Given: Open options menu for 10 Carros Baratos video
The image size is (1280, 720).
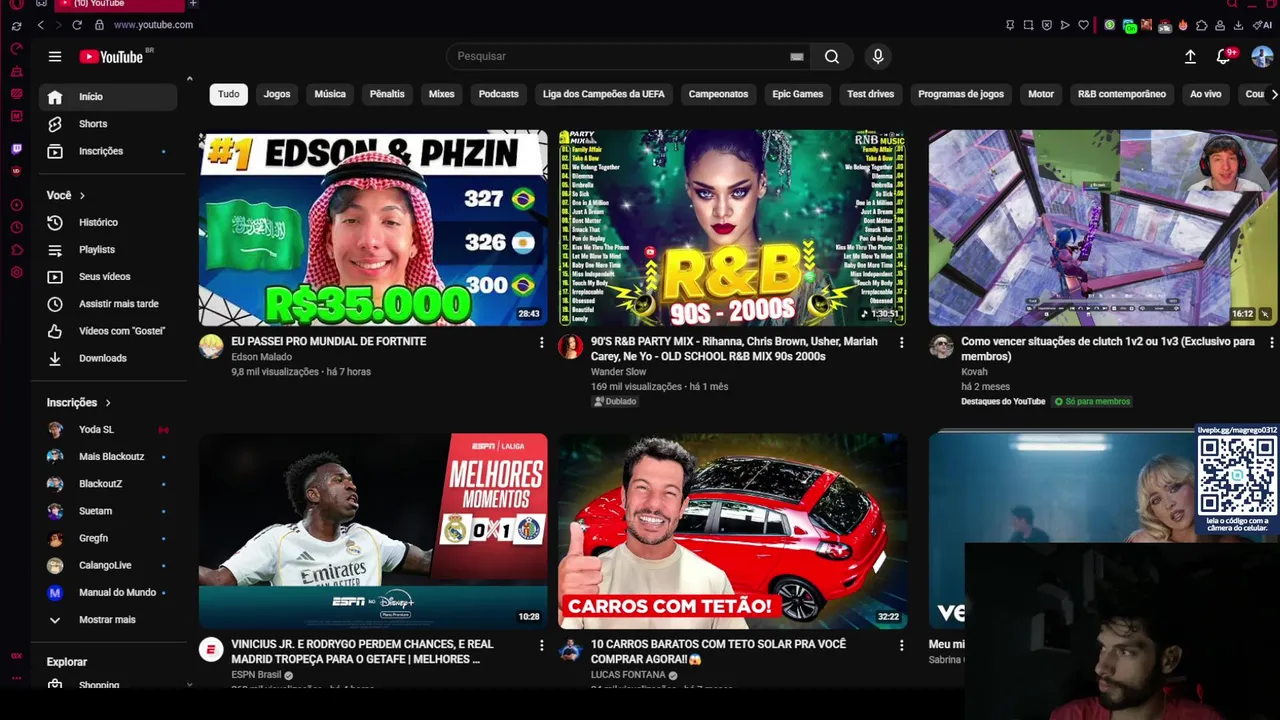Looking at the screenshot, I should click(x=901, y=646).
